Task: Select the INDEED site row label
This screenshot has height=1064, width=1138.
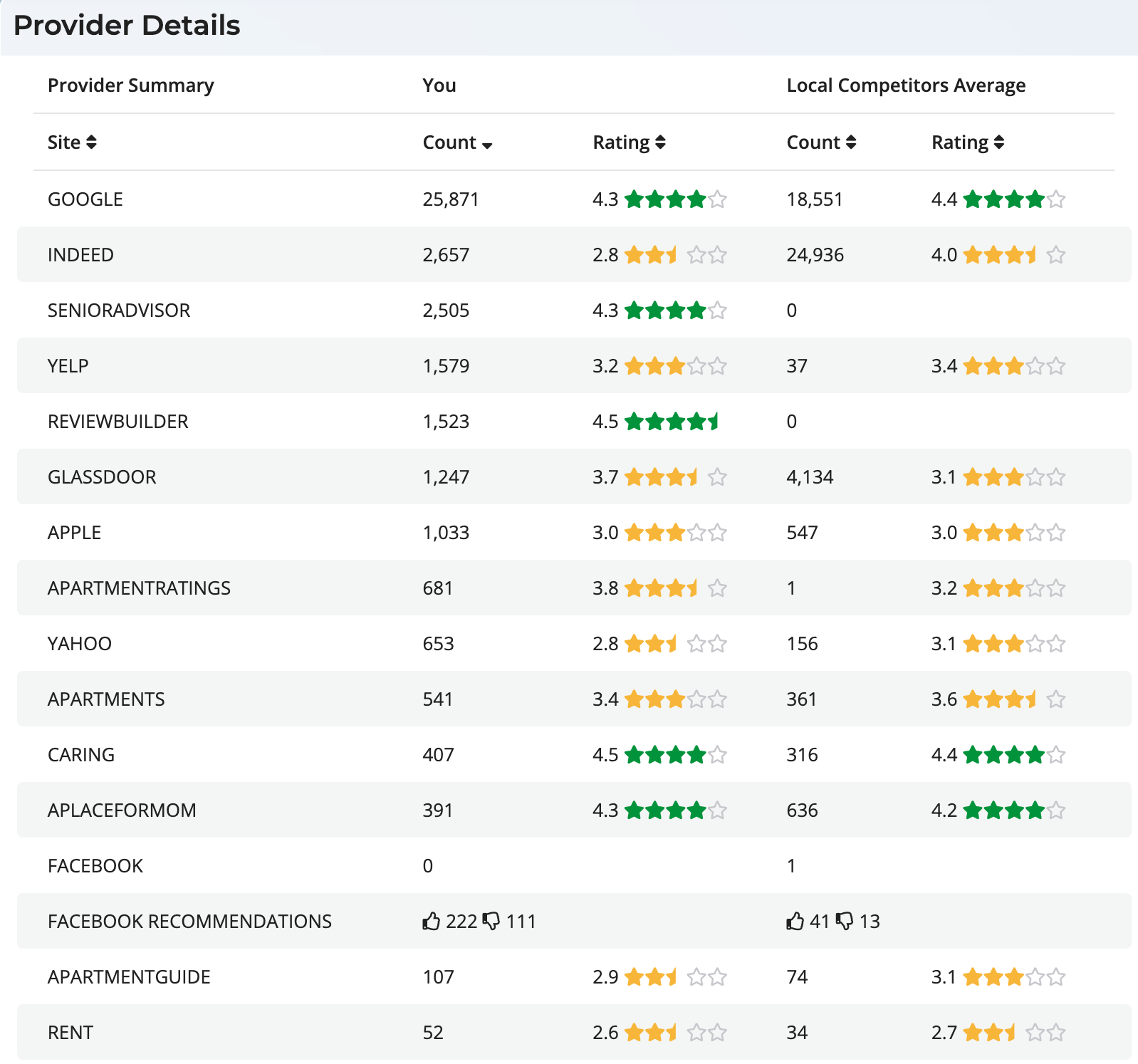Action: pyautogui.click(x=80, y=255)
